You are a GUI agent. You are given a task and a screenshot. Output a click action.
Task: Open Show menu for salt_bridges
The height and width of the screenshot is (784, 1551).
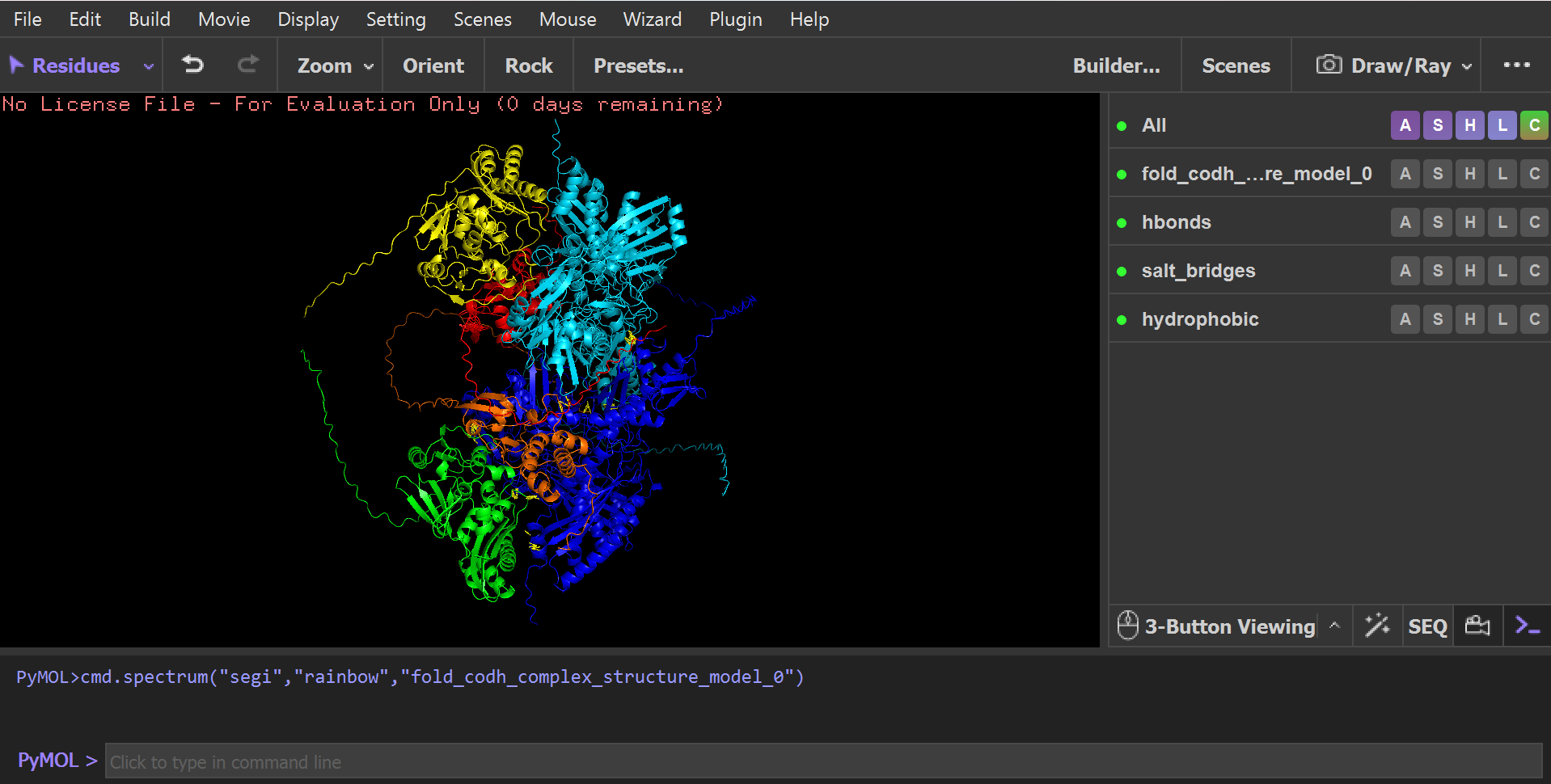pos(1438,271)
